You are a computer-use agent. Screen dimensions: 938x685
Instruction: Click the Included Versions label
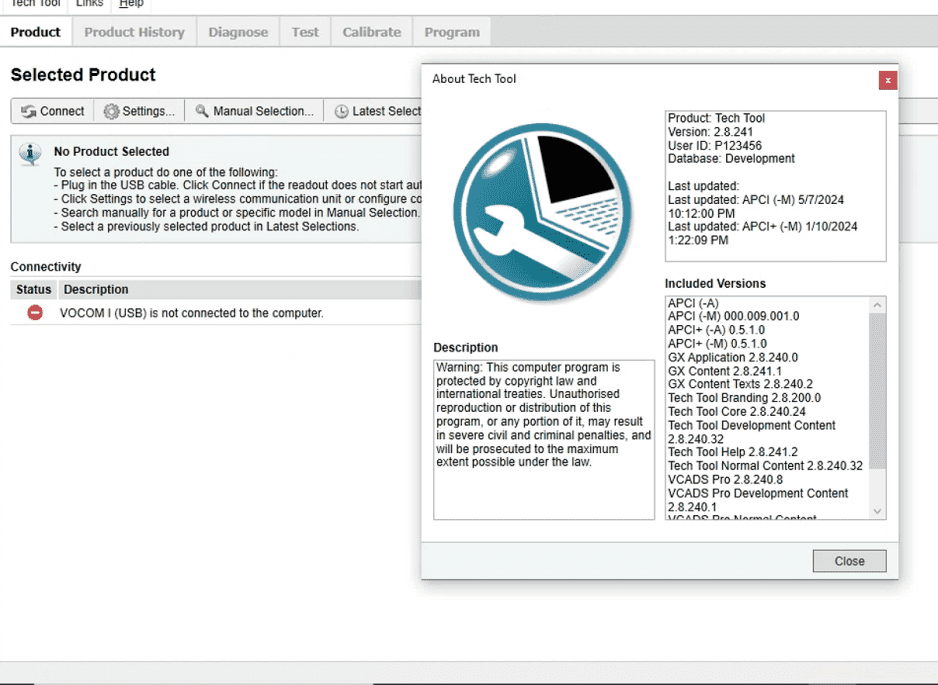pyautogui.click(x=715, y=284)
